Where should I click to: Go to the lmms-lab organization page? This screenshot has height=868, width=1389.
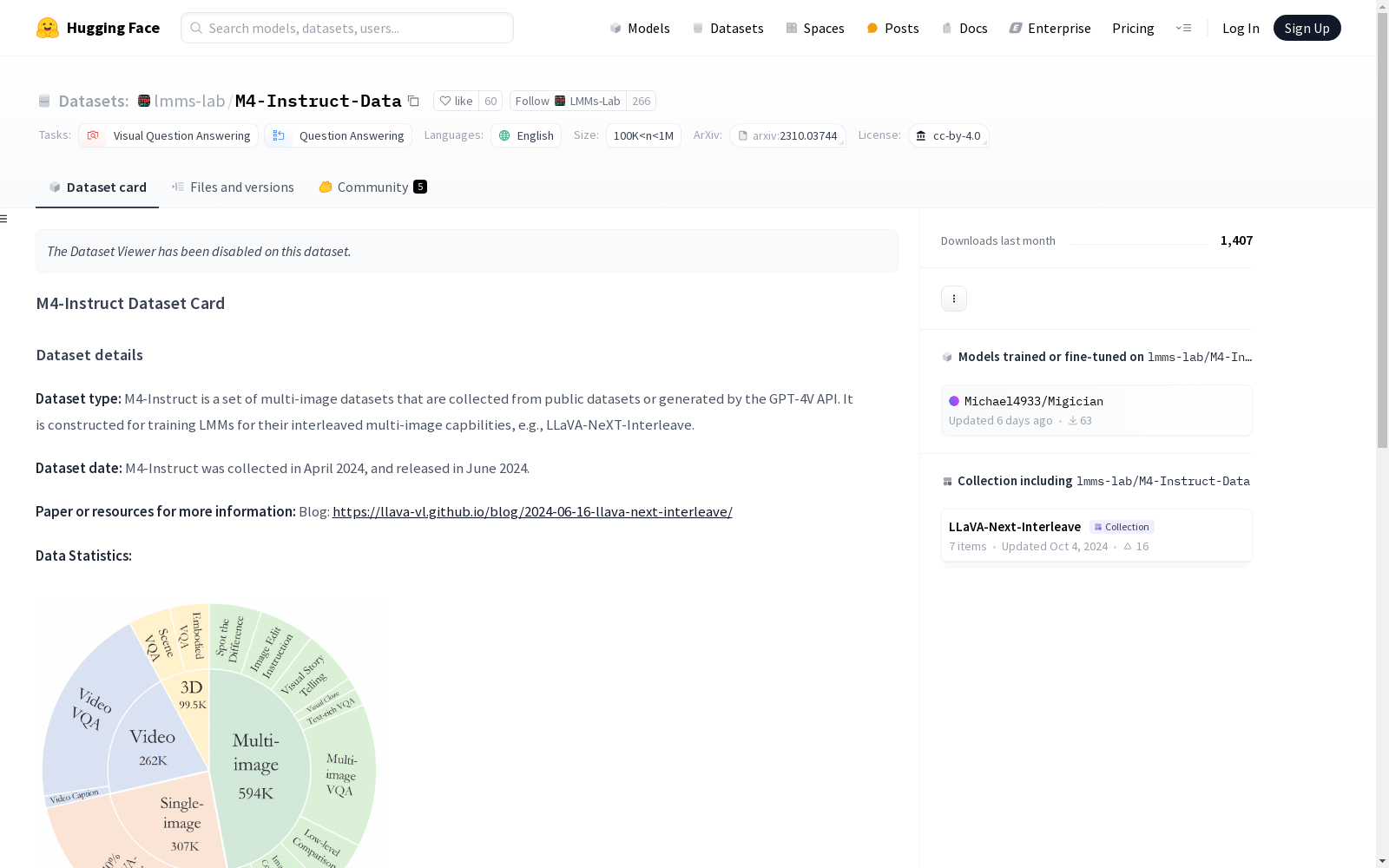point(189,101)
